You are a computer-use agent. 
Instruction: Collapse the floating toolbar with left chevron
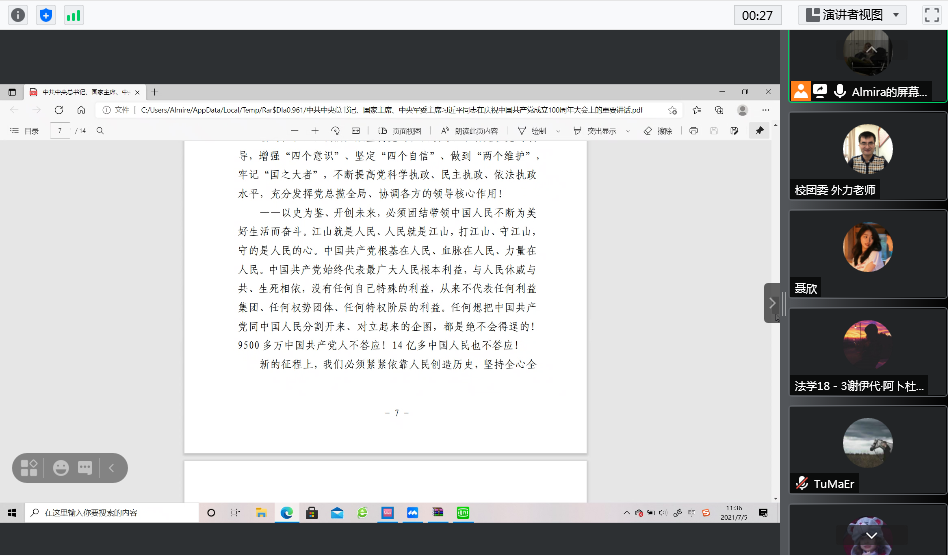tap(112, 468)
